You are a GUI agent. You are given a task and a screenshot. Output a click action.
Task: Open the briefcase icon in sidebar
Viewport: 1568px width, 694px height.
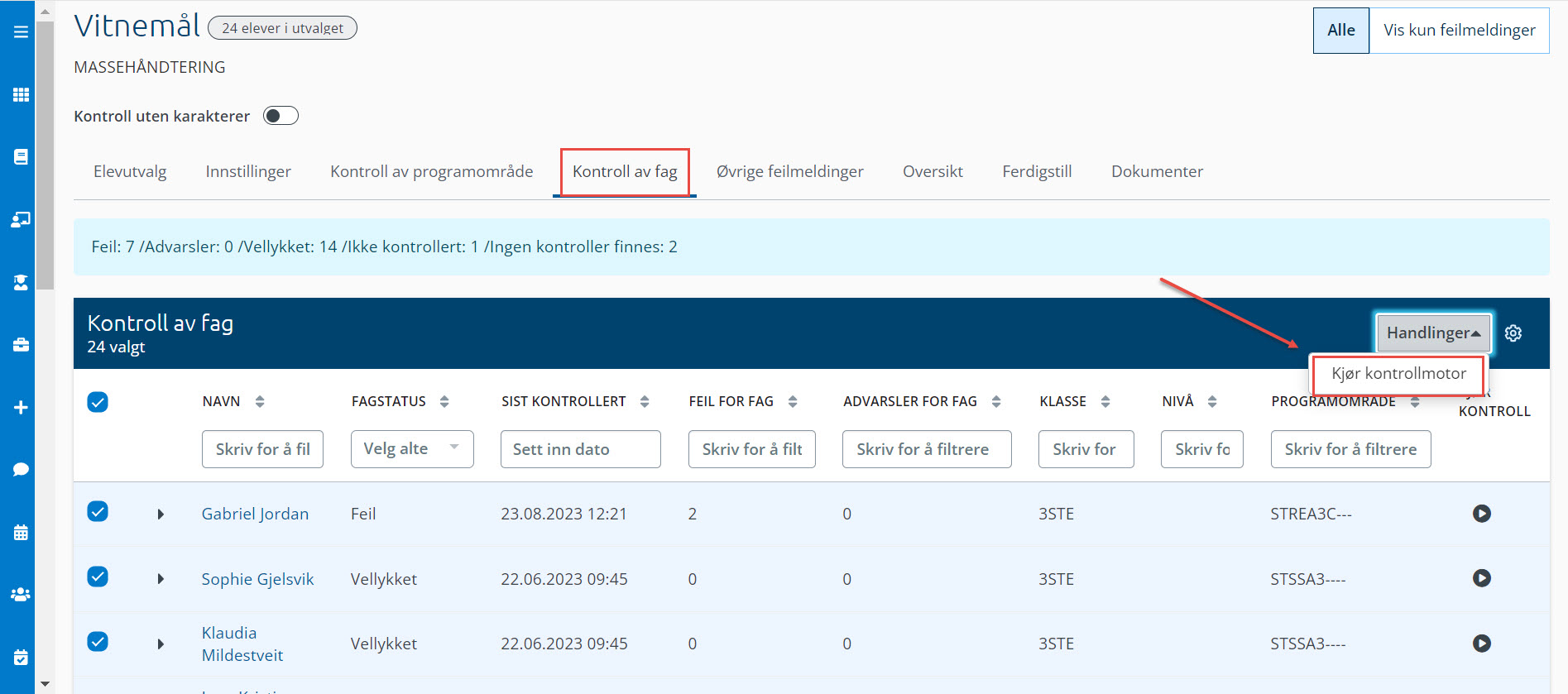coord(21,344)
